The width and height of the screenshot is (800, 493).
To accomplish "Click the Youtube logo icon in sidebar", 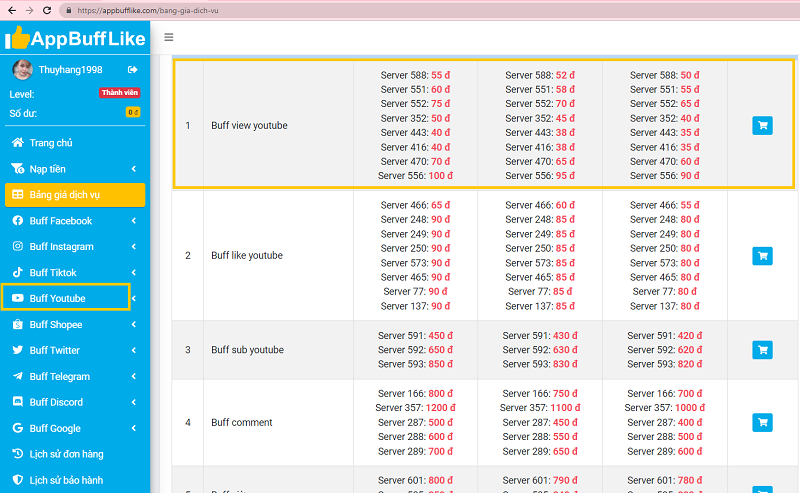I will click(18, 298).
